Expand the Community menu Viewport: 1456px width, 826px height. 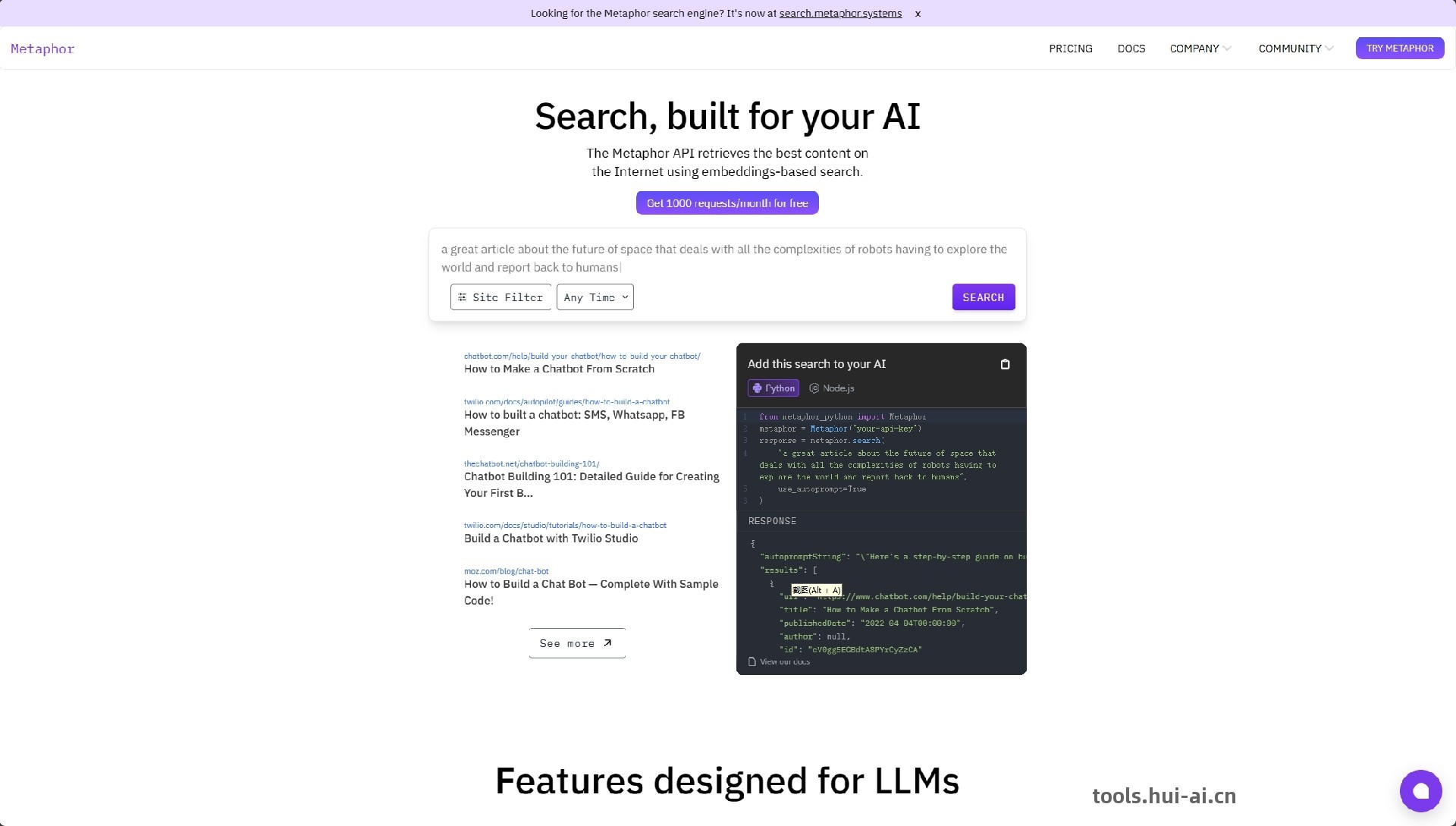click(x=1295, y=49)
